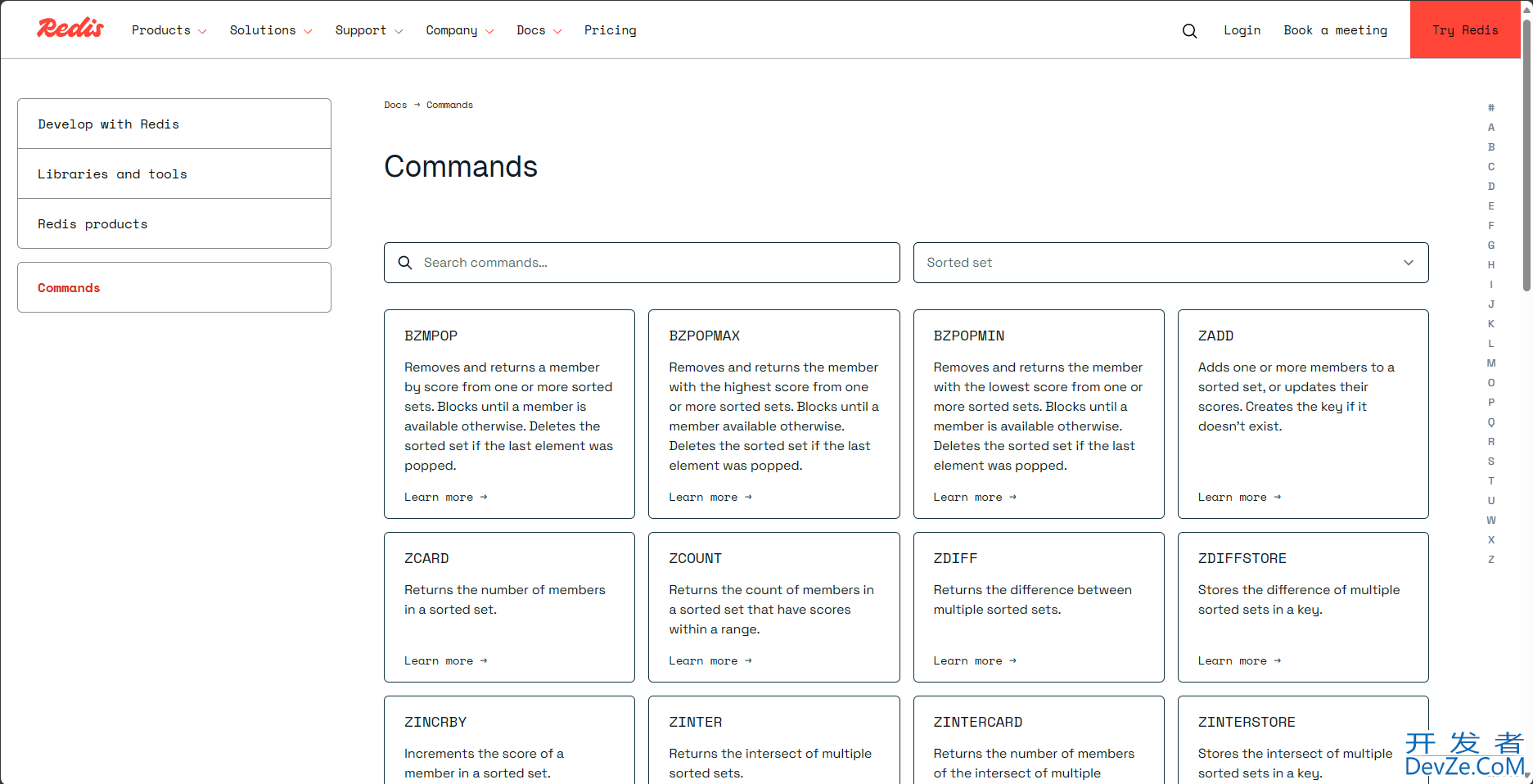Jump to letter B in alphabet index
This screenshot has height=784, width=1533.
pos(1491,147)
